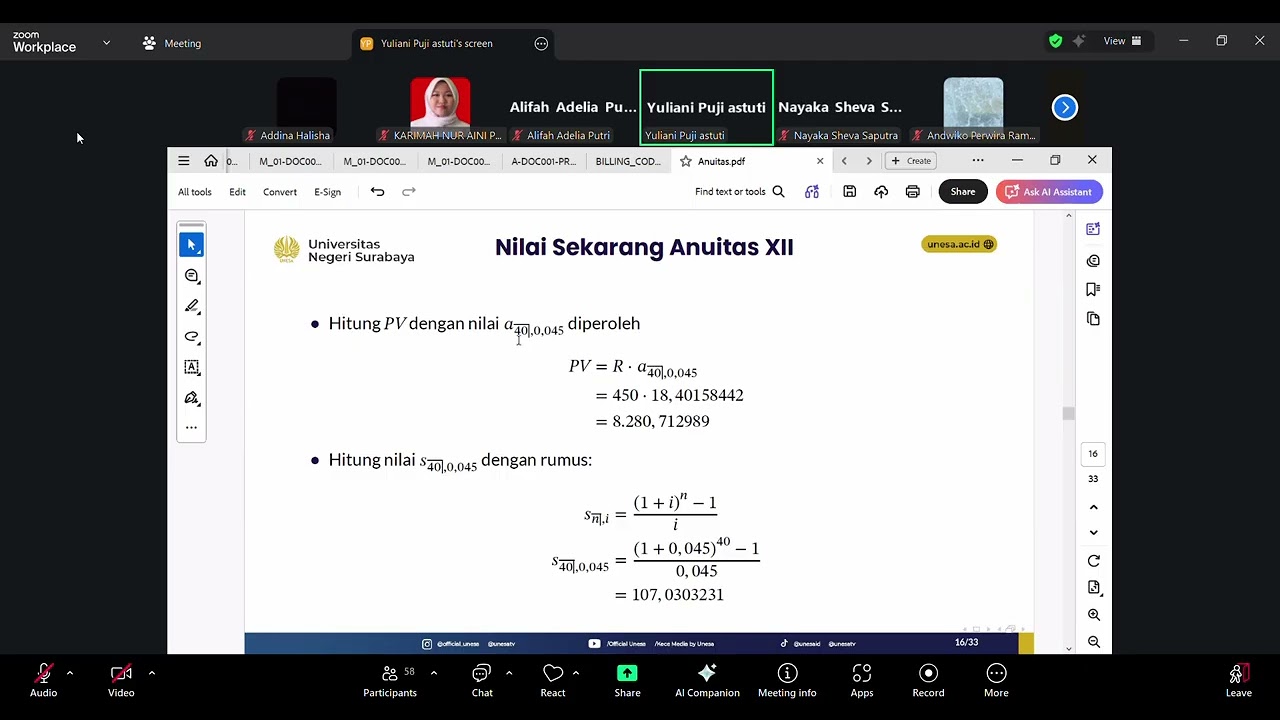Click the green Share screen button

click(627, 681)
